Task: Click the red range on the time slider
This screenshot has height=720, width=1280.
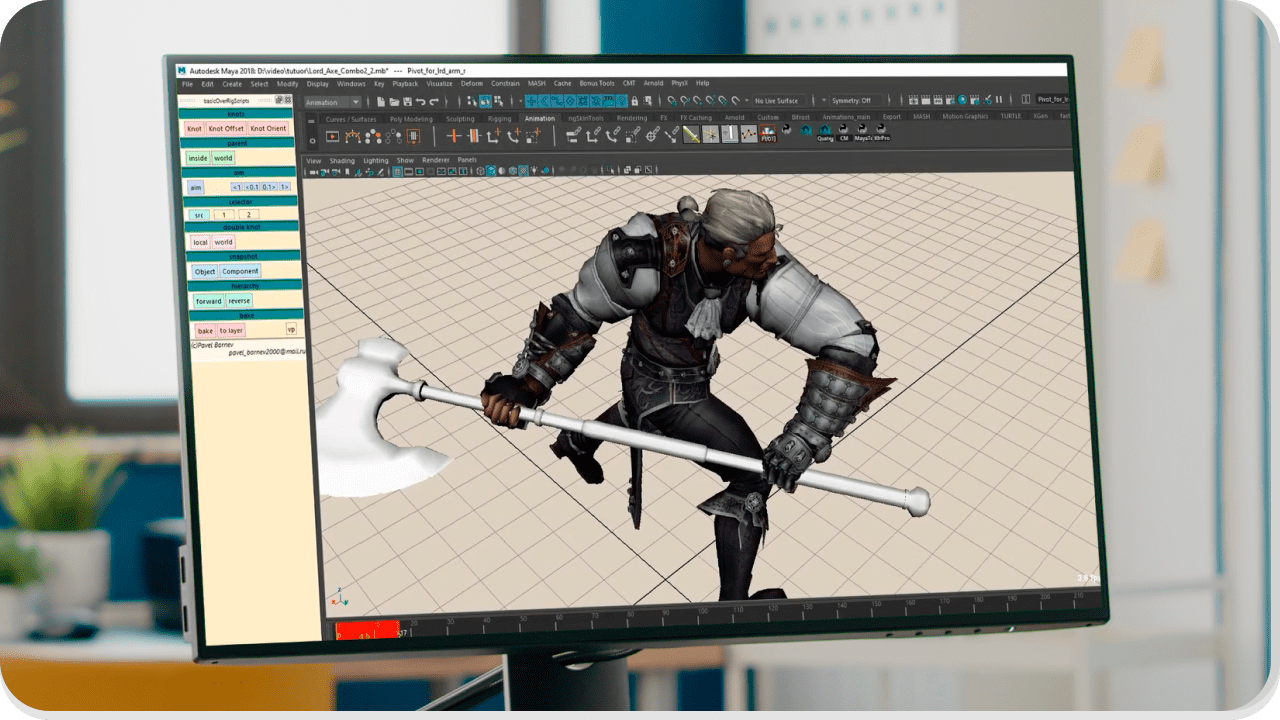Action: [x=365, y=631]
